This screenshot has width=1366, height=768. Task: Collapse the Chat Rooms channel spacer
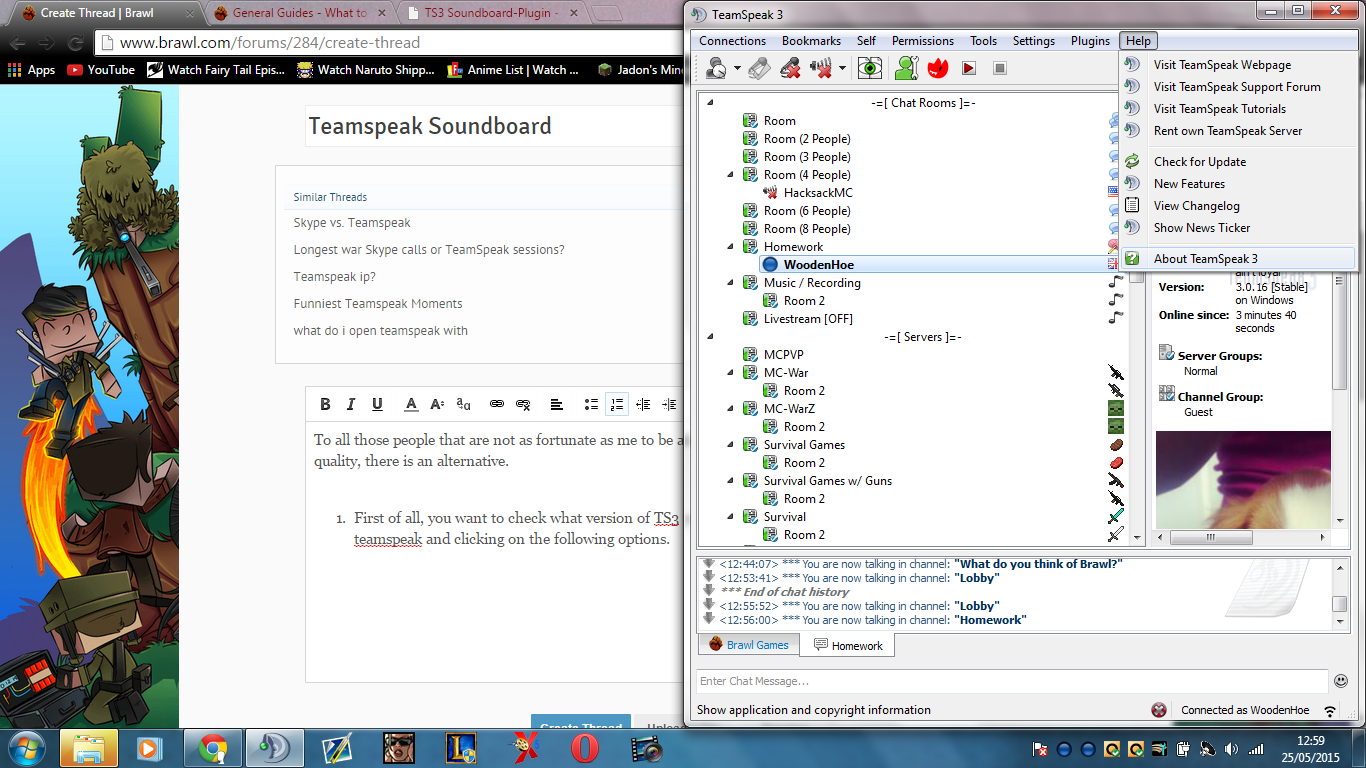(710, 102)
